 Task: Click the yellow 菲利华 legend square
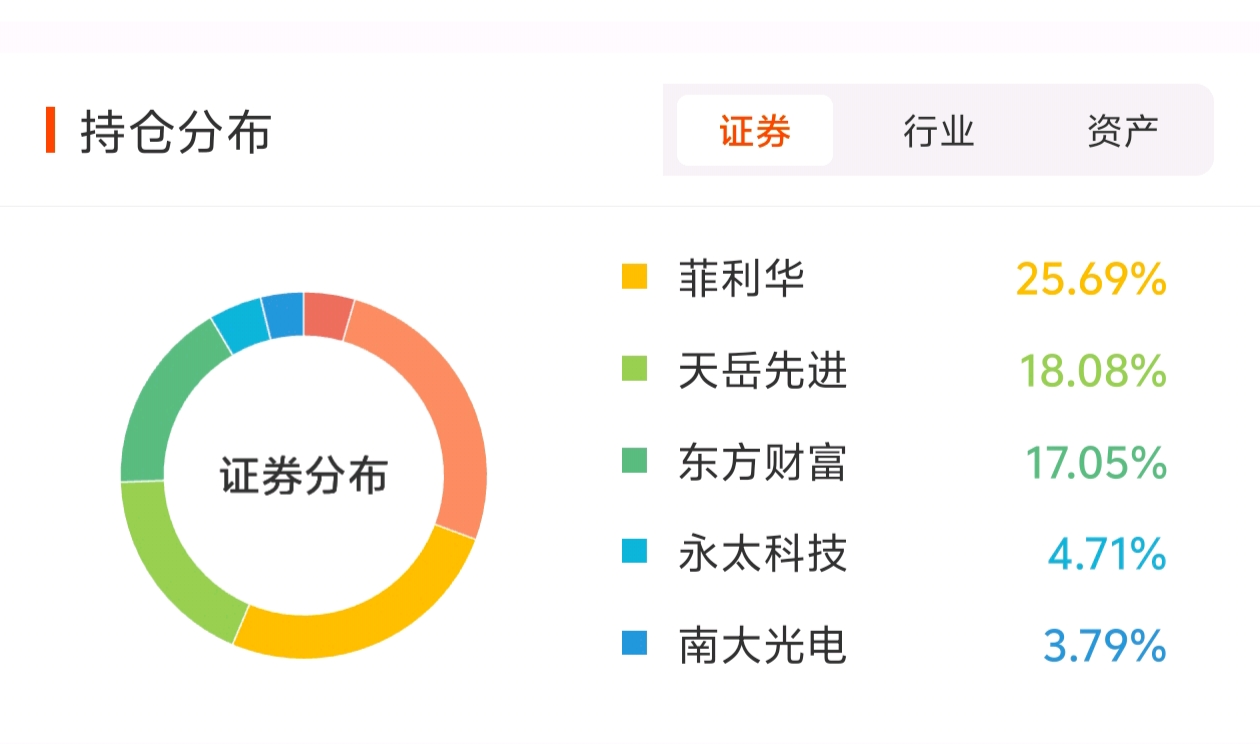coord(634,277)
